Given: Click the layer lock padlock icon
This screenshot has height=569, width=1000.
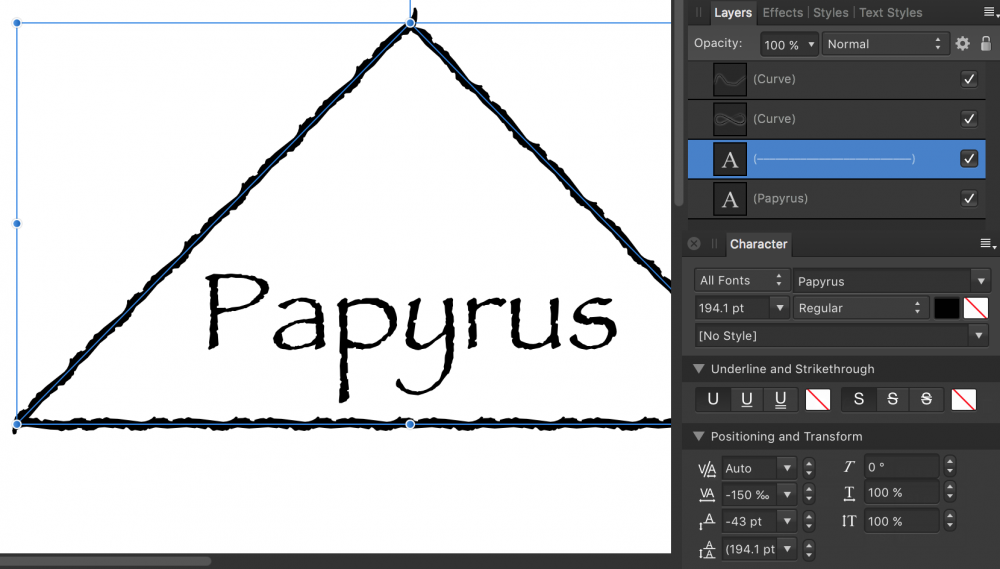Looking at the screenshot, I should [x=986, y=44].
